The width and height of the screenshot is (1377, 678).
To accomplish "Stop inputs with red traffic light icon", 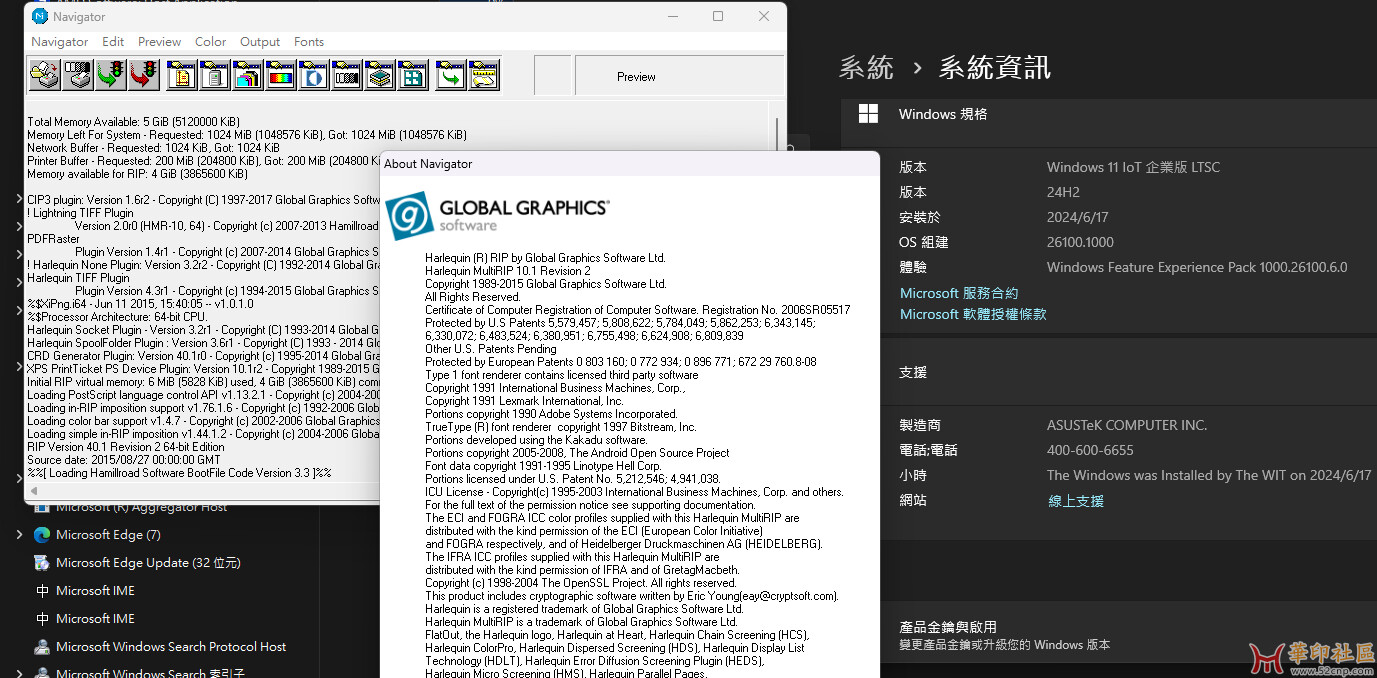I will click(x=144, y=75).
